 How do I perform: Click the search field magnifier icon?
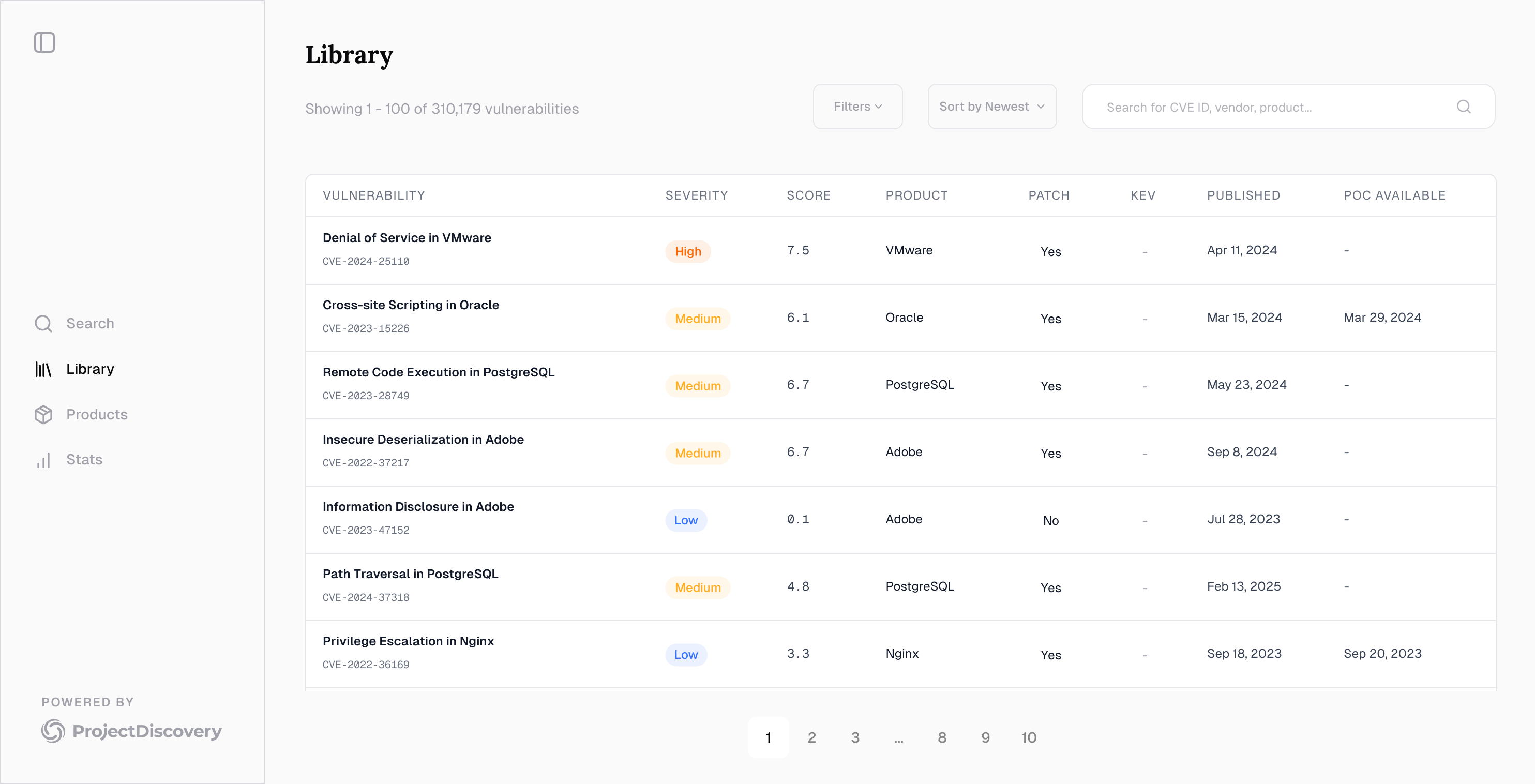(1464, 107)
